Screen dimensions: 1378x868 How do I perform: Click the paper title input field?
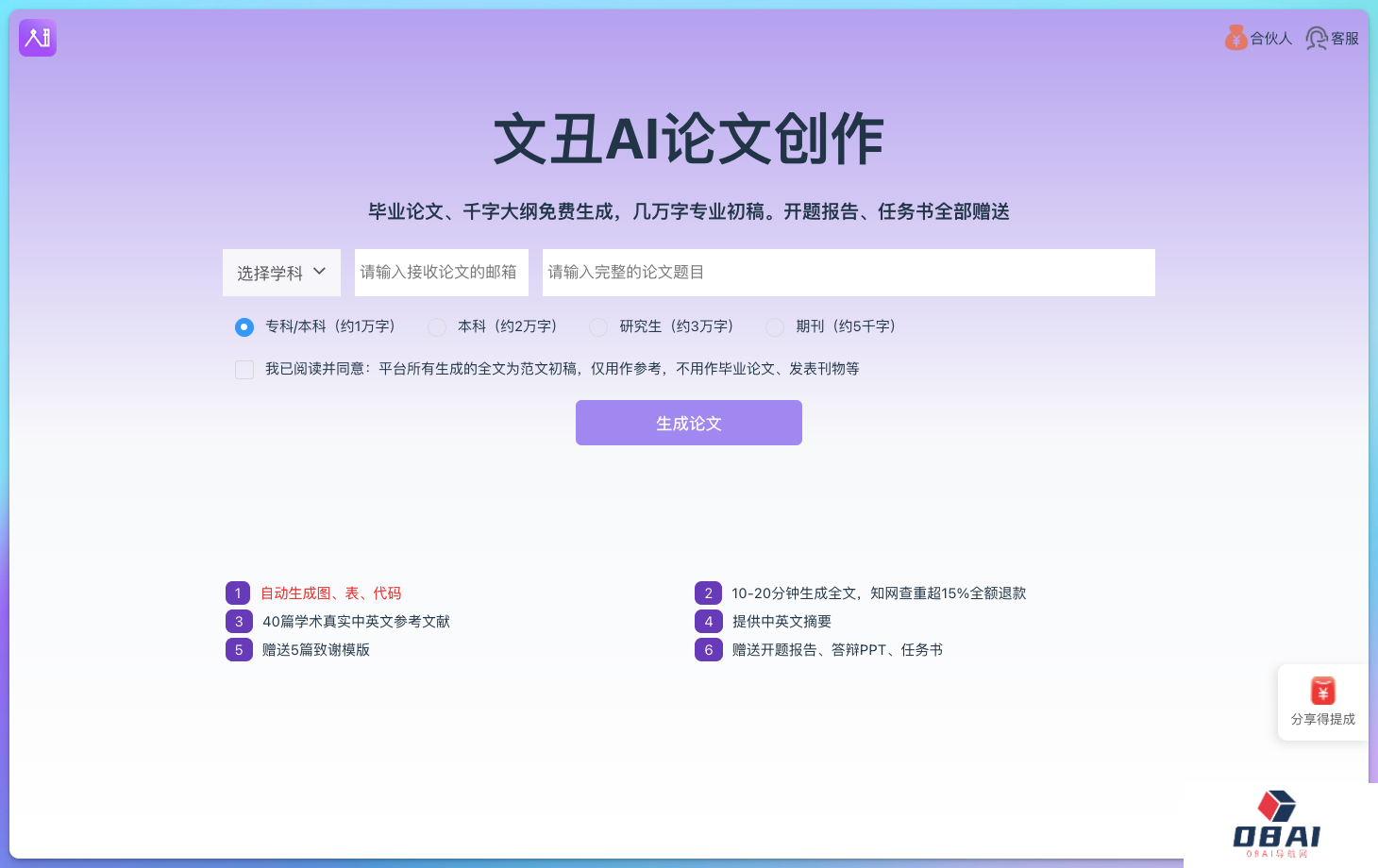pos(847,272)
